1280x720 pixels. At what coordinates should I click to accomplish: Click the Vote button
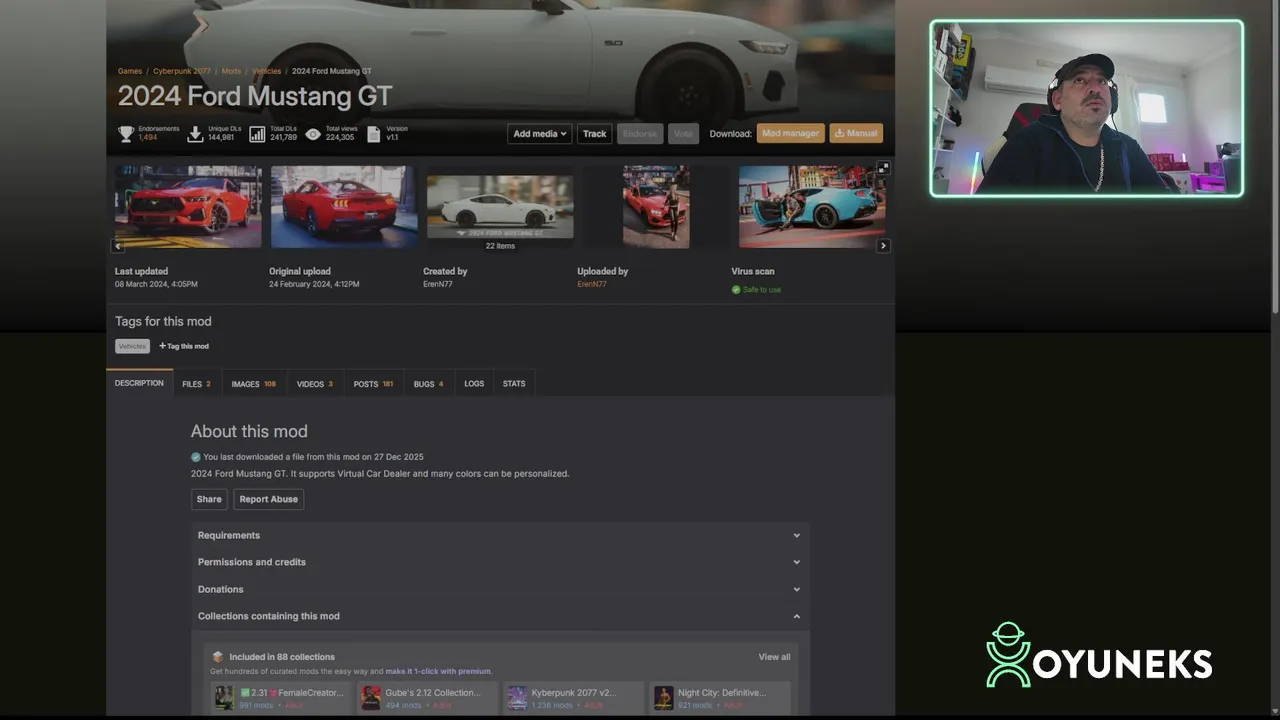coord(683,133)
